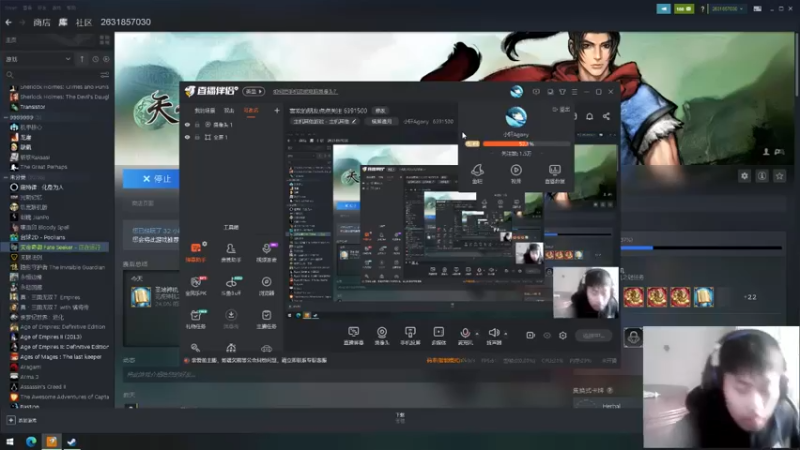The height and width of the screenshot is (450, 800).
Task: Click the help link beside the logo
Action: [305, 92]
